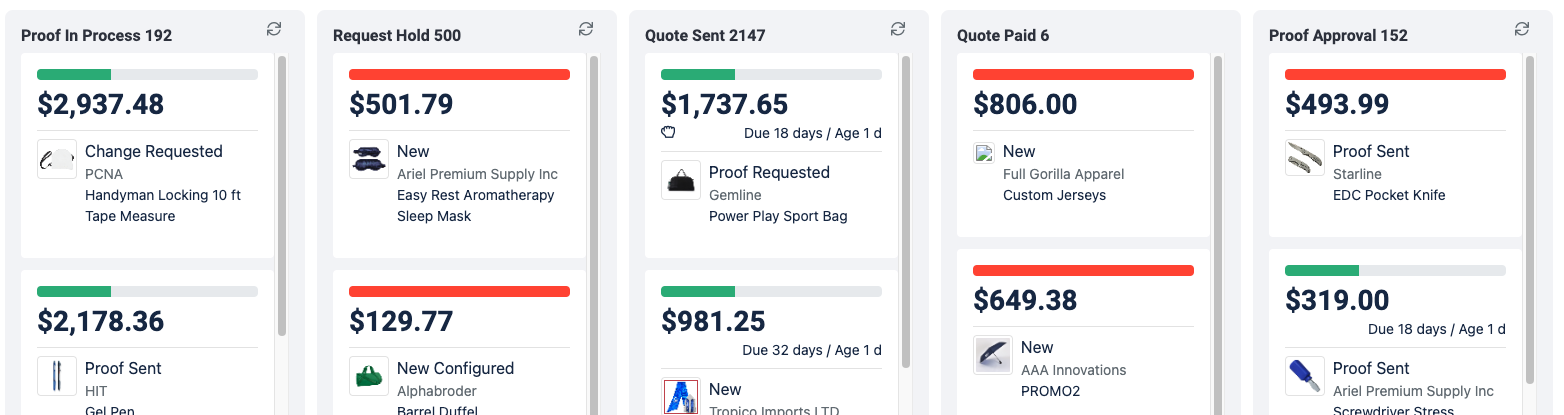1564x415 pixels.
Task: Click the hand icon on the $1,737.65 card
Action: coord(669,132)
